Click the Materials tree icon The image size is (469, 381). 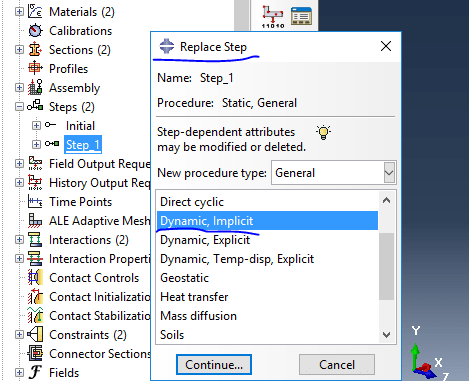click(35, 11)
